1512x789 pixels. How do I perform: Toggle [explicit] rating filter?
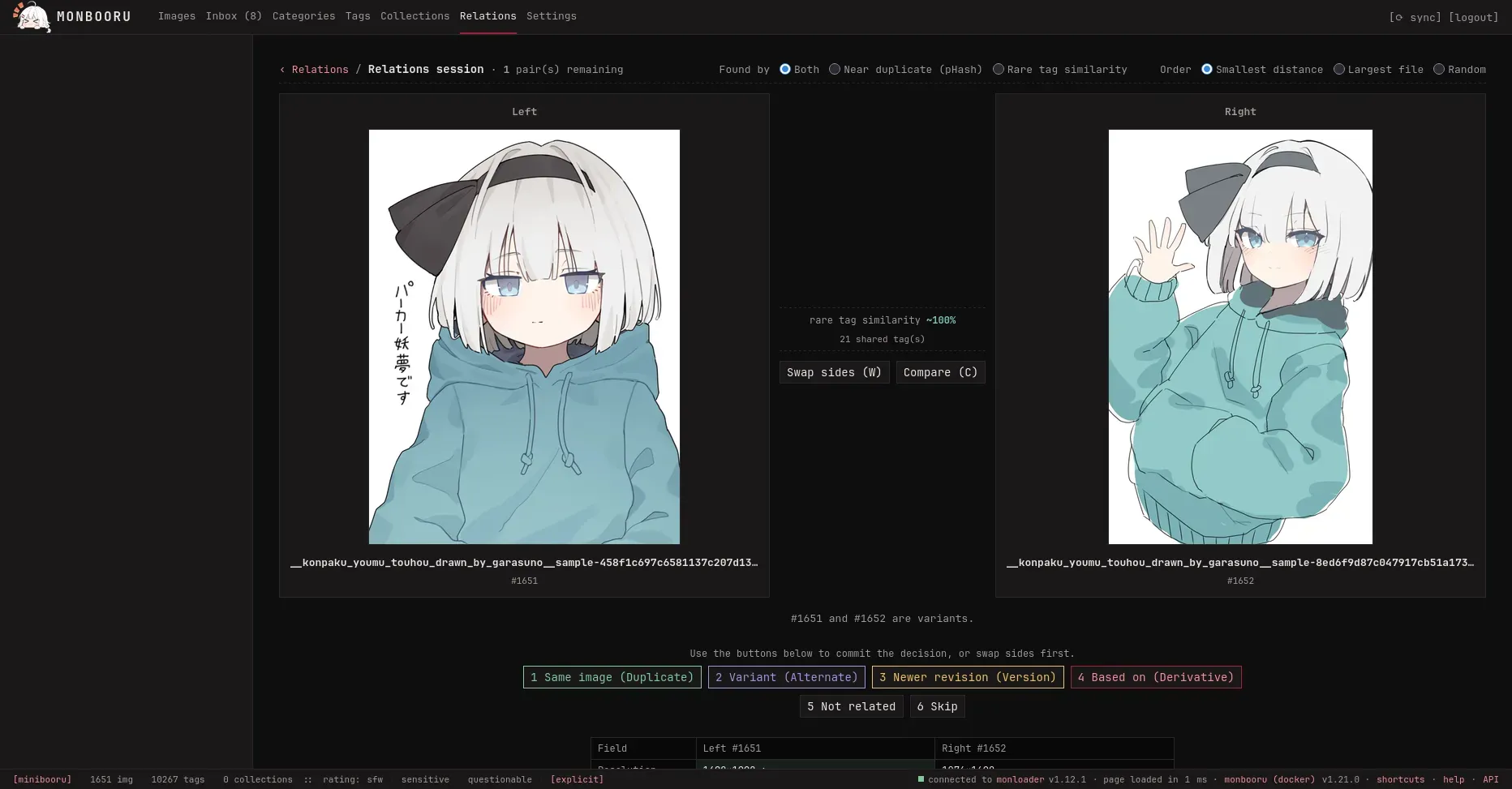coord(577,780)
